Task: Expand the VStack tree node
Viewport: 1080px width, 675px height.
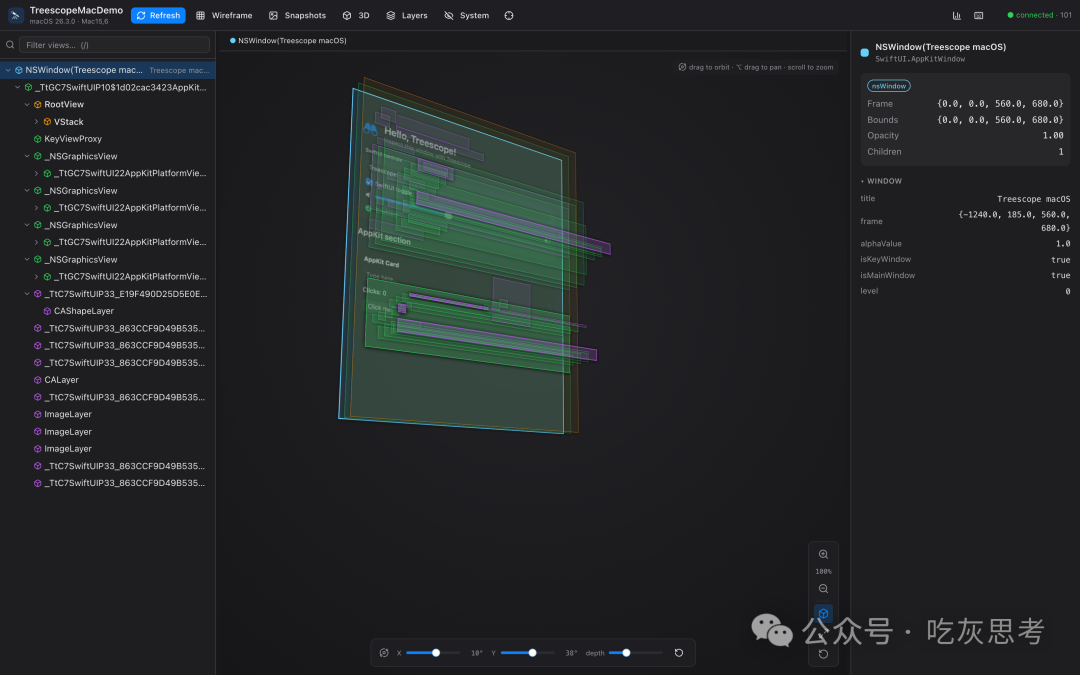Action: point(37,122)
